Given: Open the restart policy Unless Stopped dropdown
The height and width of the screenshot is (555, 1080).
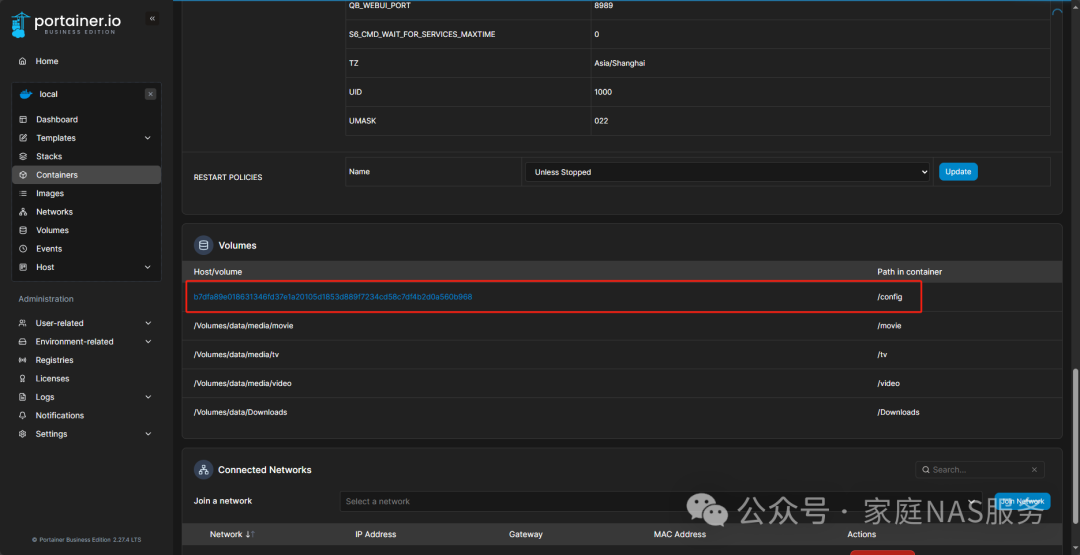Looking at the screenshot, I should (x=727, y=172).
